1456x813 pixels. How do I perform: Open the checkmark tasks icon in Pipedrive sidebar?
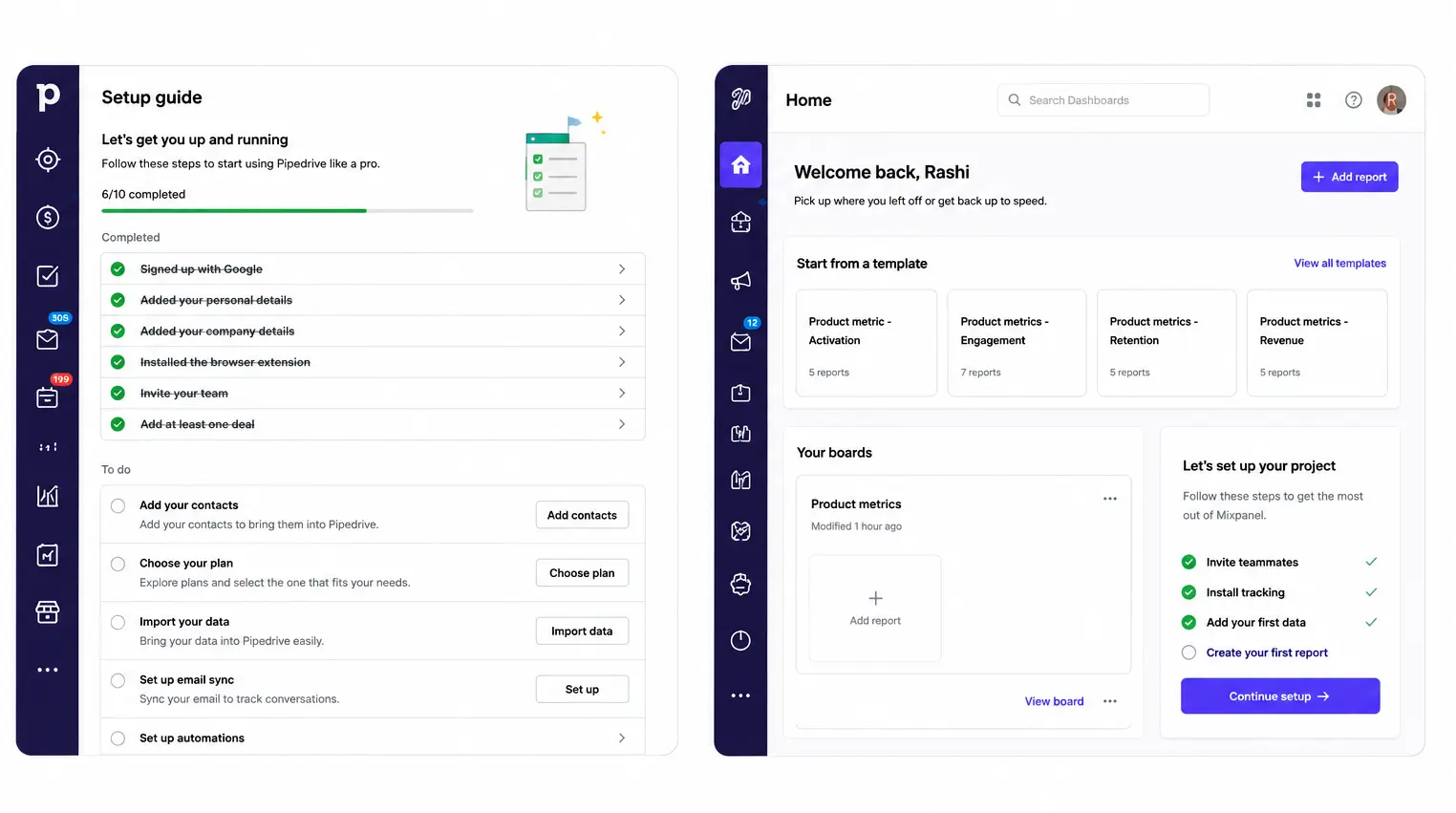(x=48, y=276)
